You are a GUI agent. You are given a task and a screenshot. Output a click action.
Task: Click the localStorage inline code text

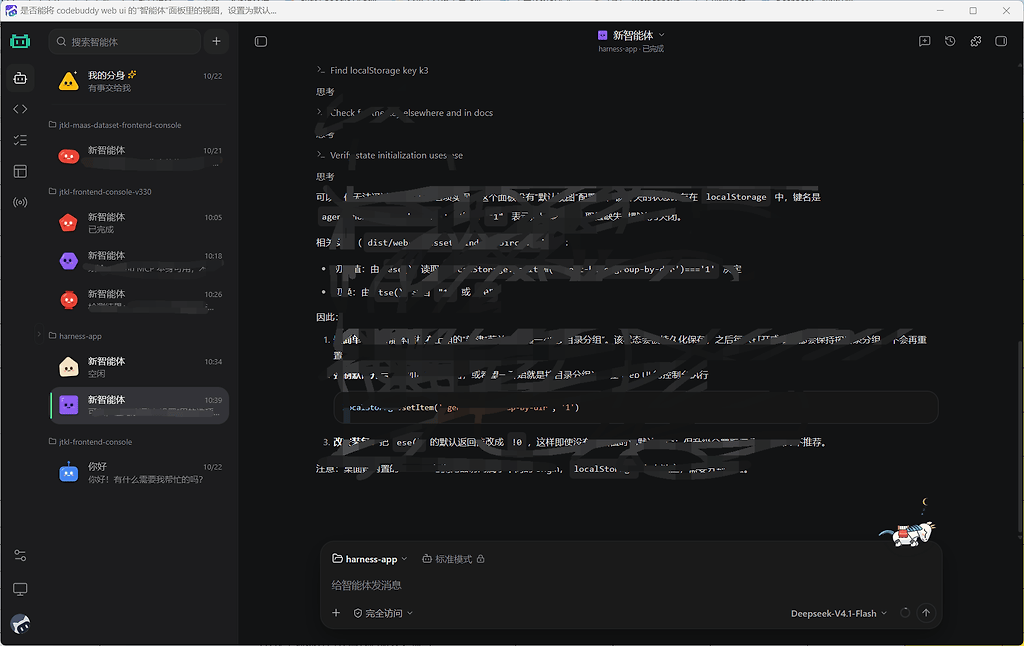(736, 197)
